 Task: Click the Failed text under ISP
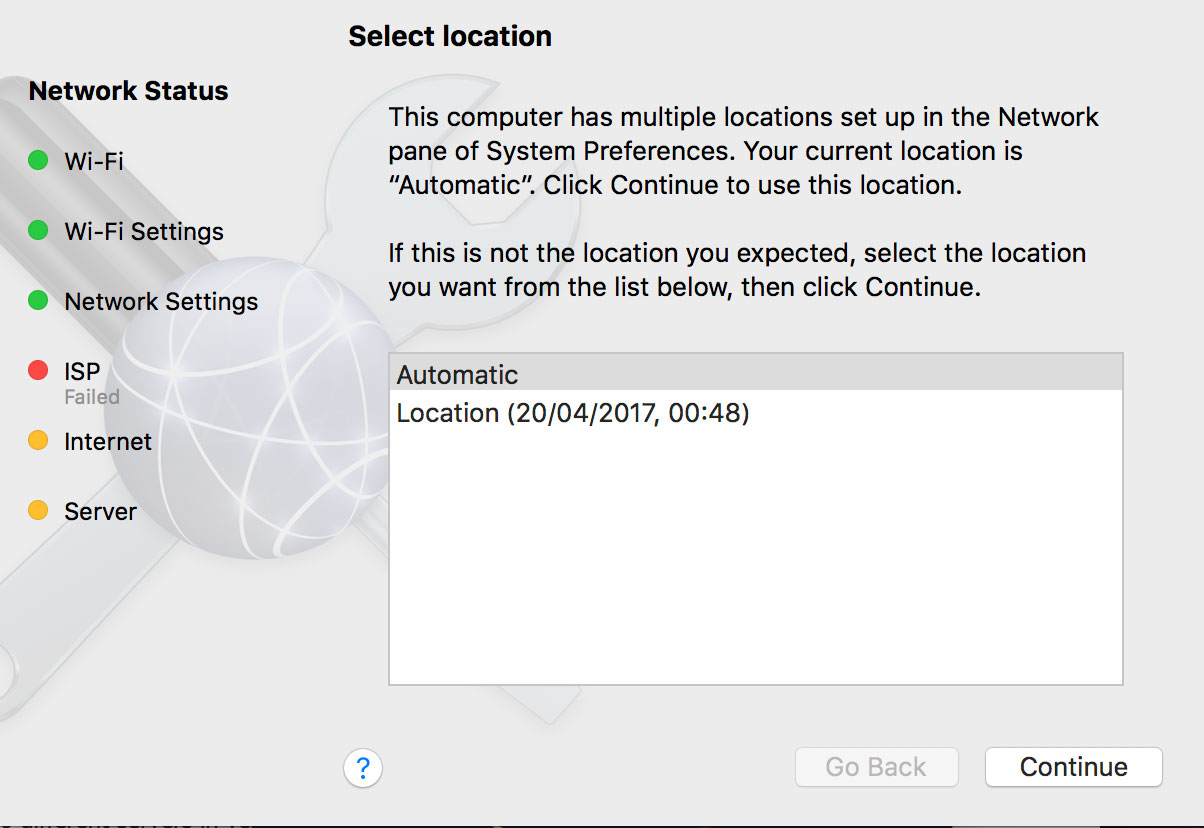point(92,397)
